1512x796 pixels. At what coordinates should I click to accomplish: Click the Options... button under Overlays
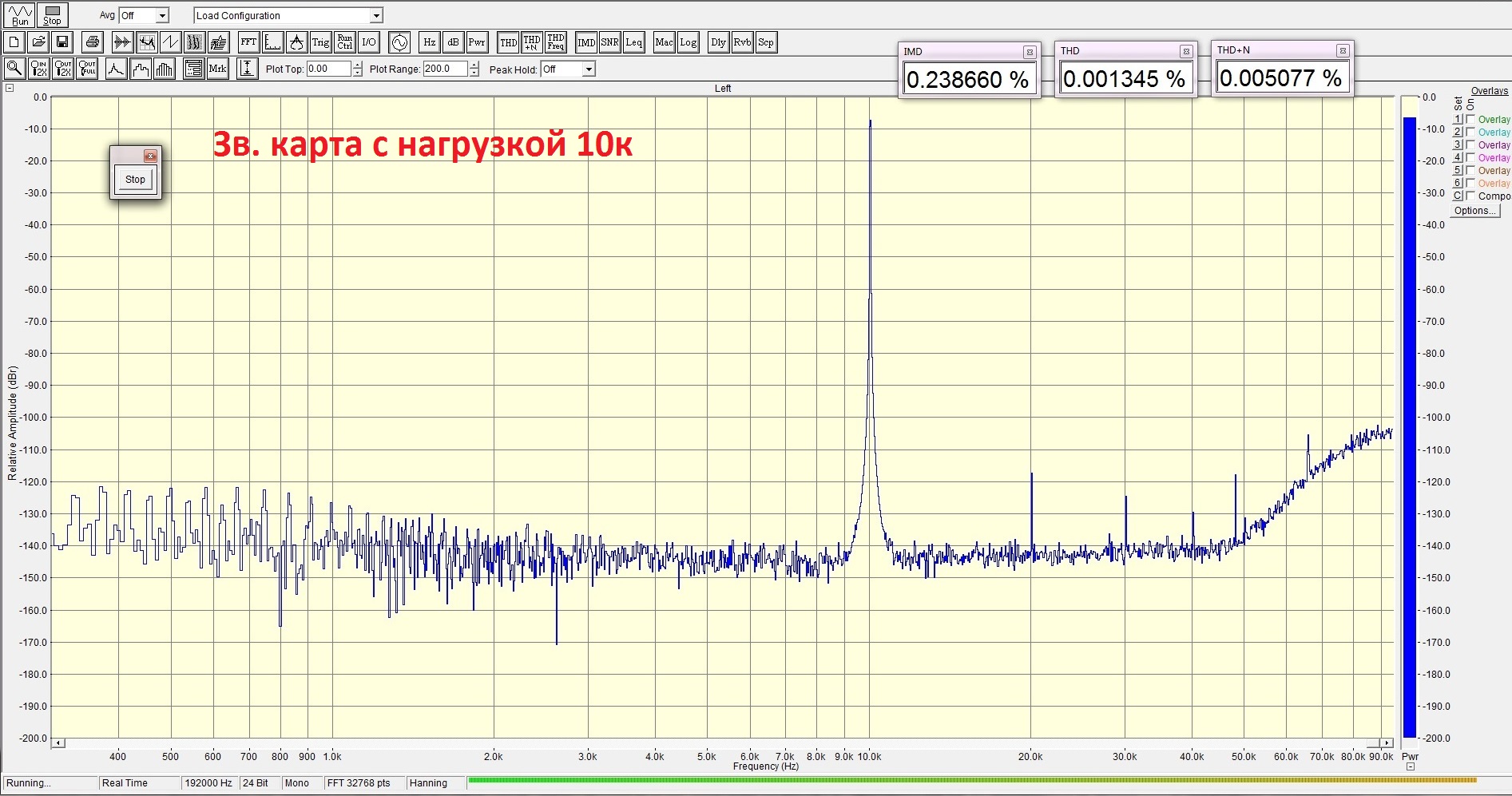[1474, 211]
